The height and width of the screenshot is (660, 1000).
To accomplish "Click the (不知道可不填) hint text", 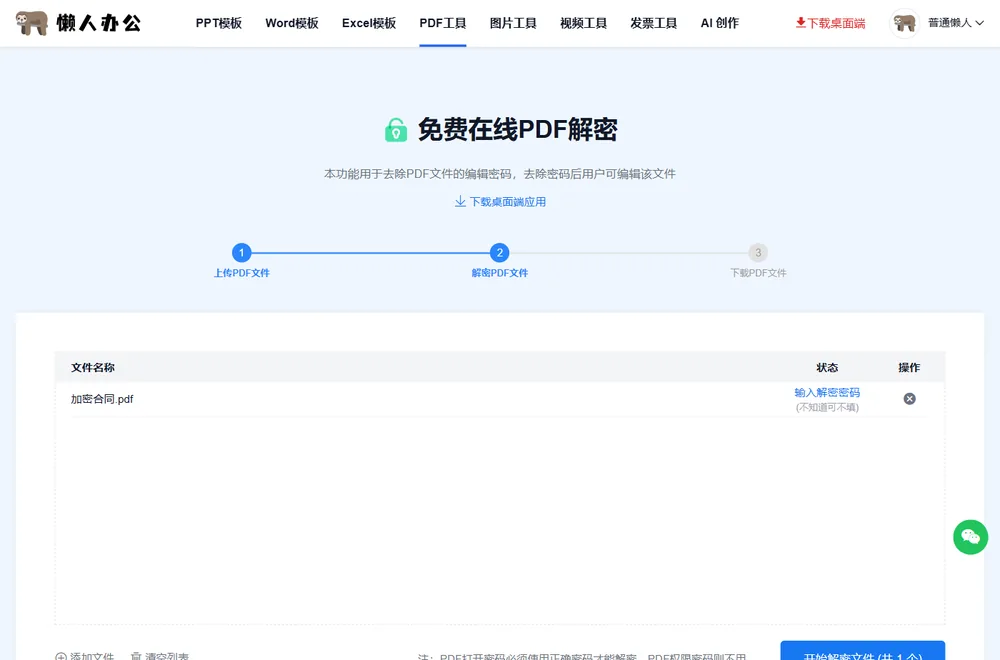I will 827,407.
